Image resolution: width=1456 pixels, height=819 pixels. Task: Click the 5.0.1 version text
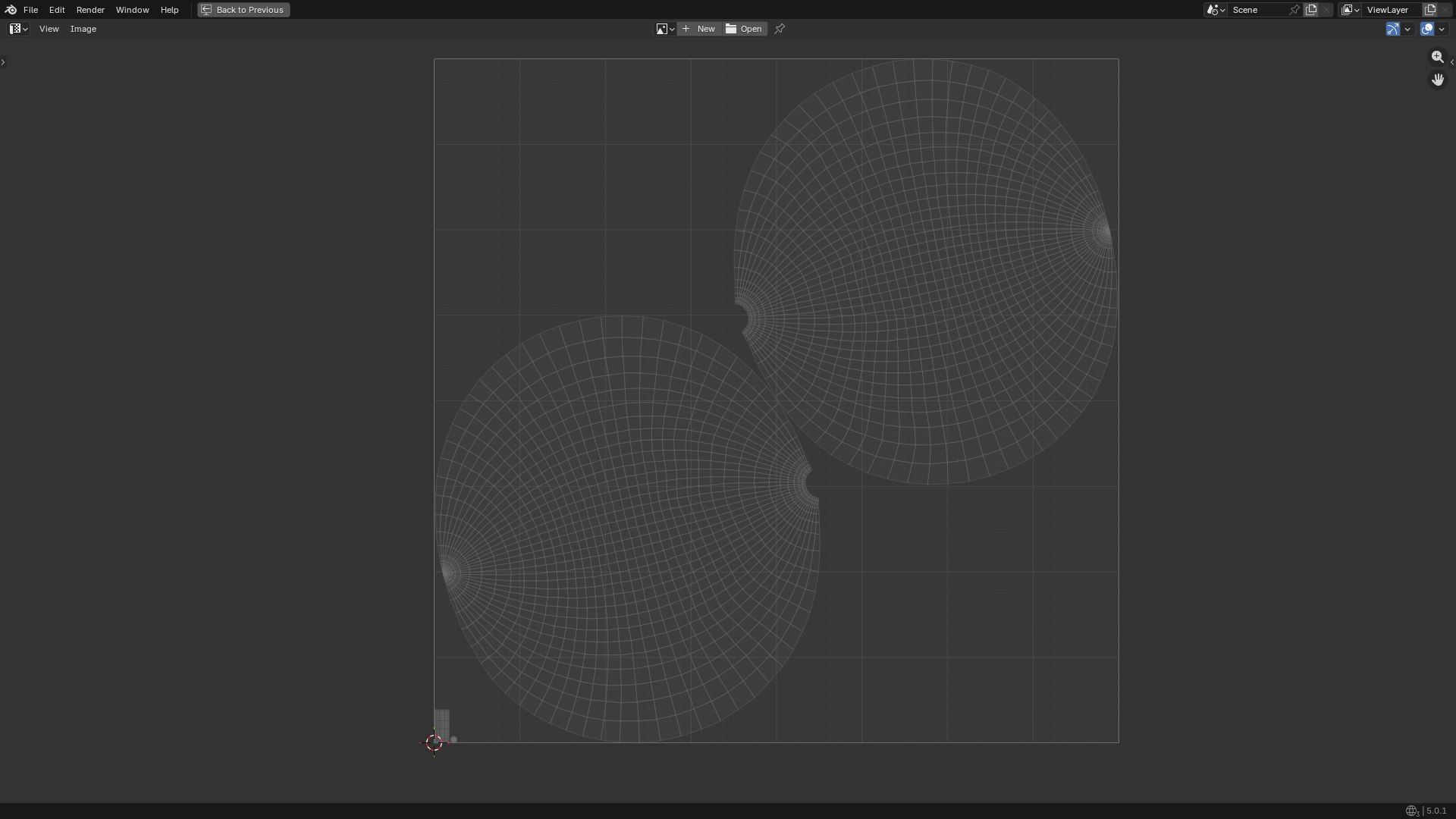pyautogui.click(x=1436, y=811)
